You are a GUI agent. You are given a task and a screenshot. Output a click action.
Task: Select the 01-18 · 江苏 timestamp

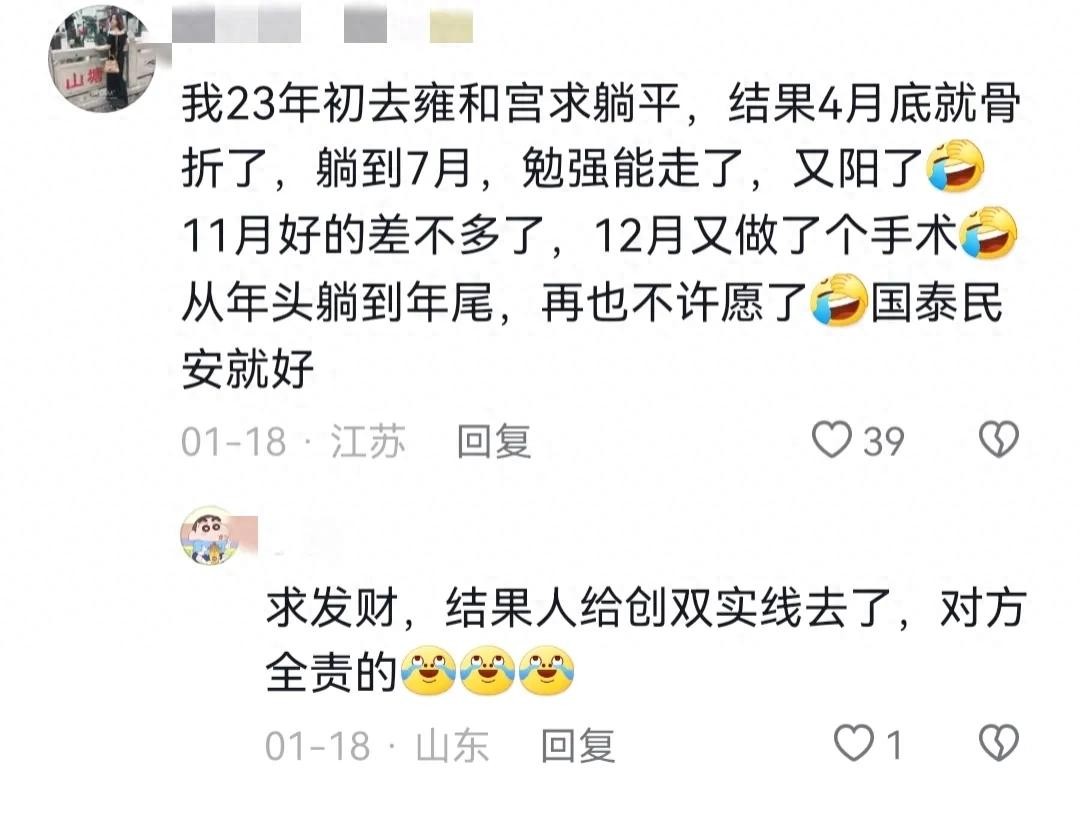293,441
